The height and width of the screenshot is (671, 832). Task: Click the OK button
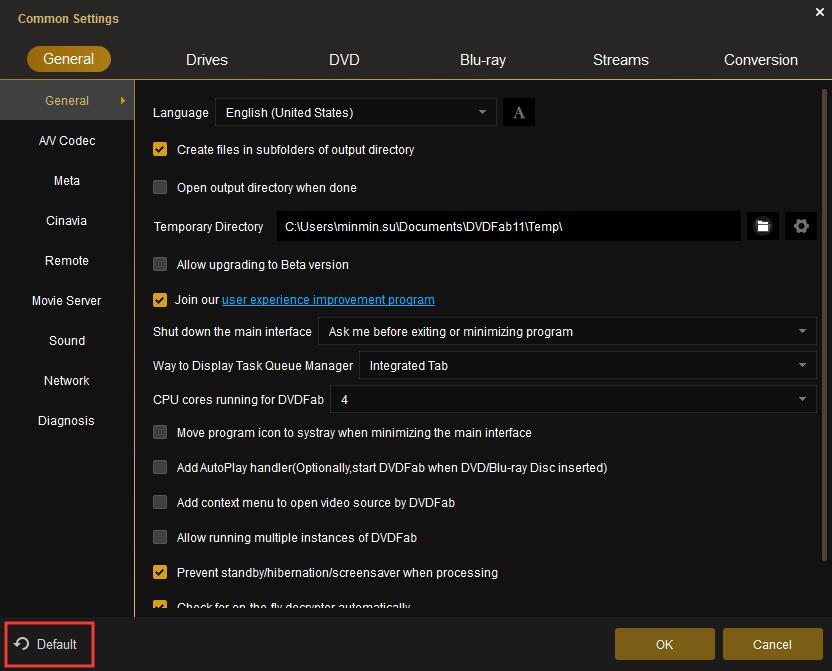coord(664,644)
